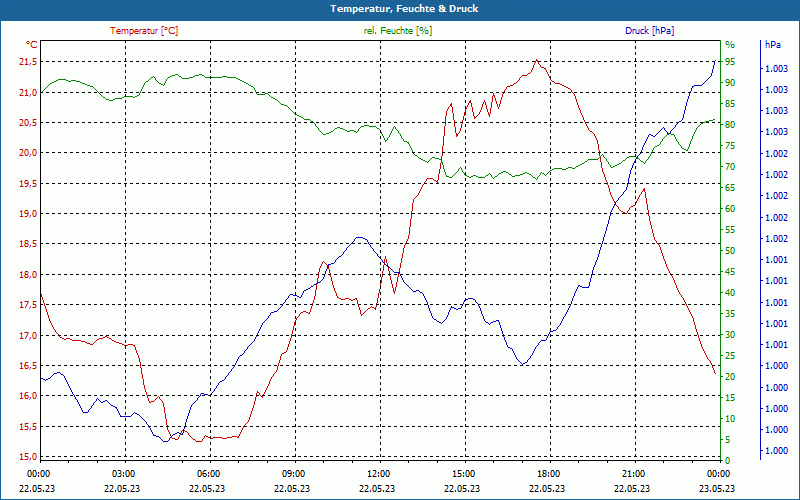Click the 18:00 time axis label

tap(548, 473)
